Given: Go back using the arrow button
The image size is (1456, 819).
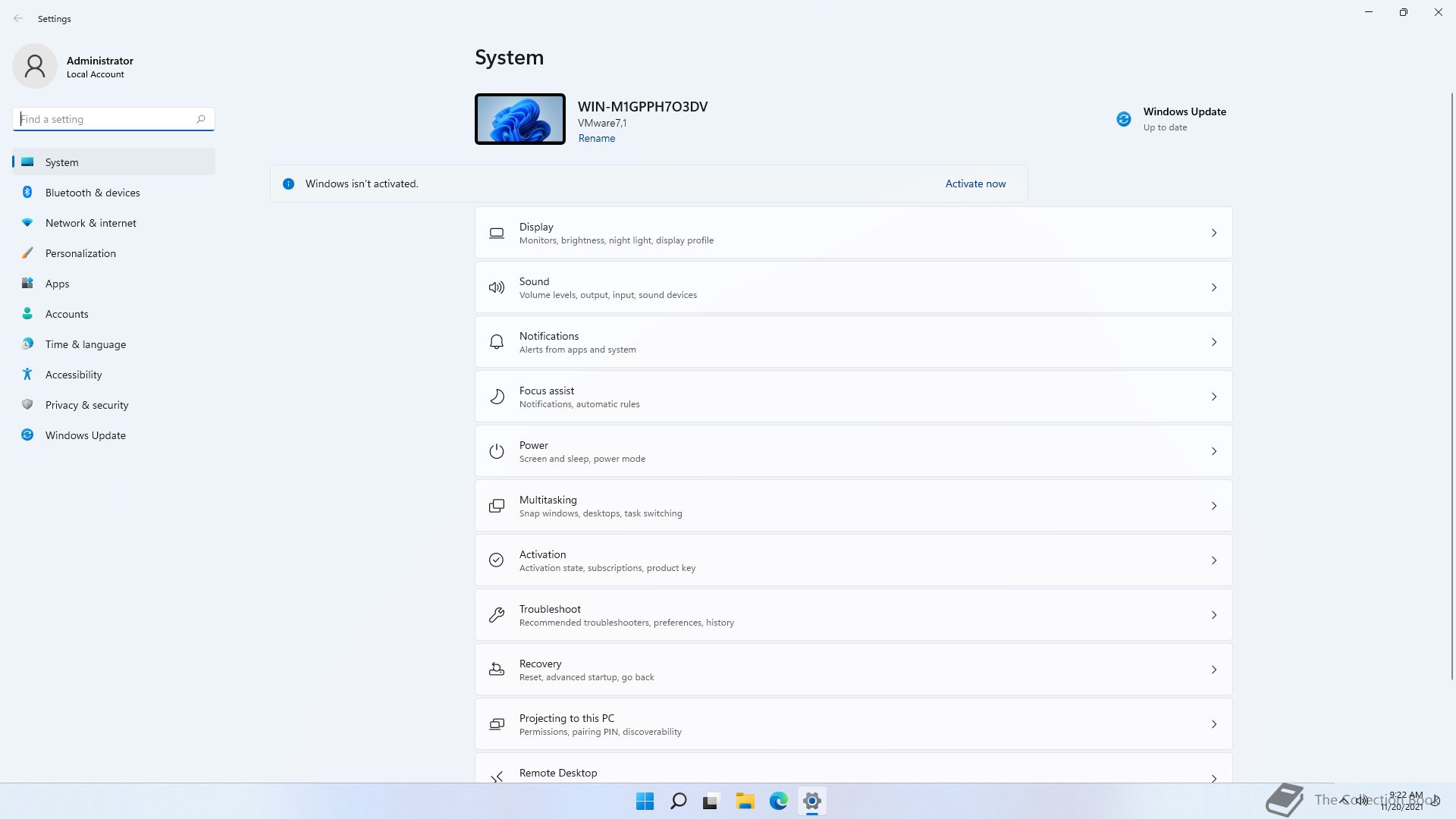Looking at the screenshot, I should (x=18, y=18).
